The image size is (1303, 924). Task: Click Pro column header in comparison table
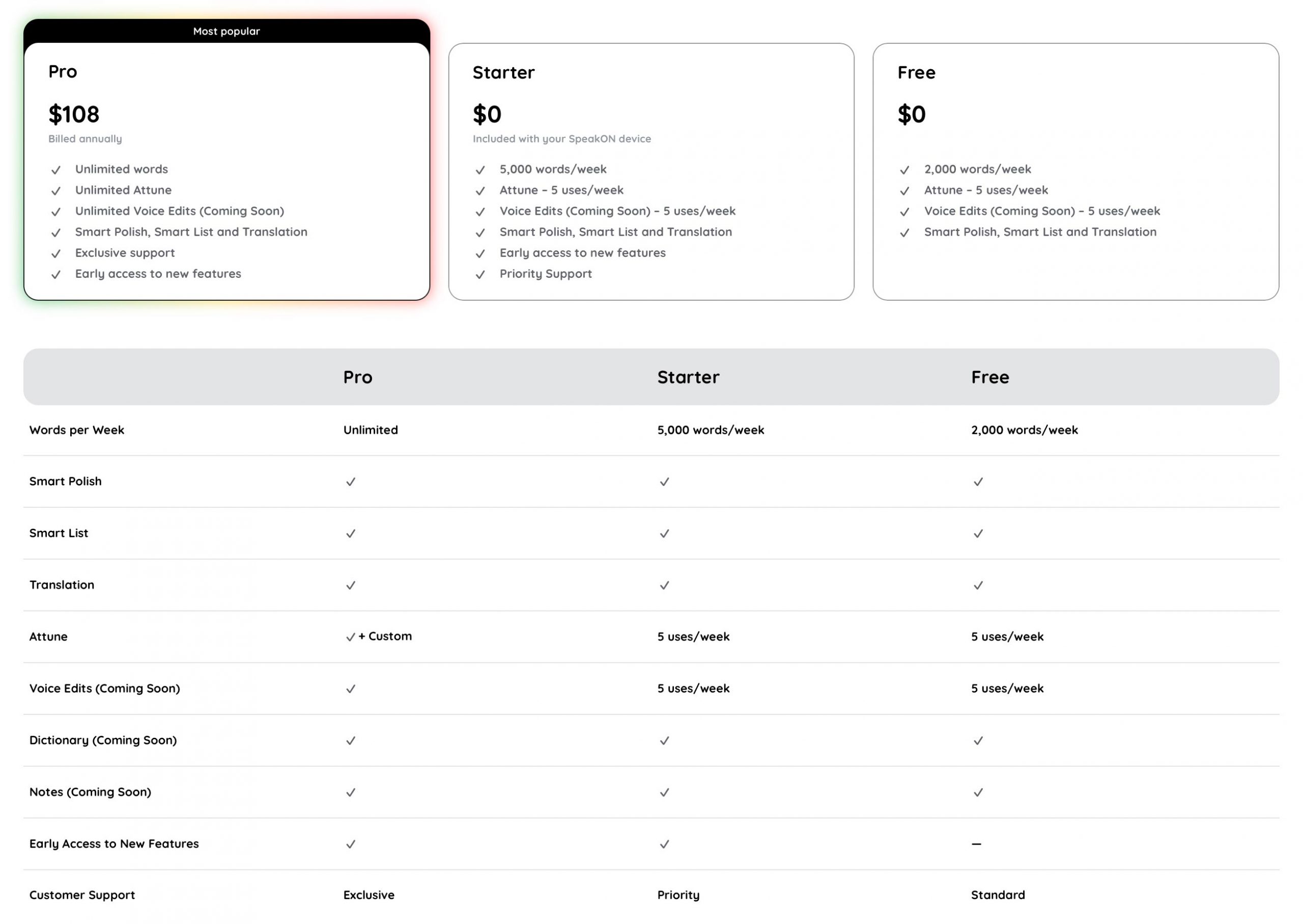click(x=357, y=377)
